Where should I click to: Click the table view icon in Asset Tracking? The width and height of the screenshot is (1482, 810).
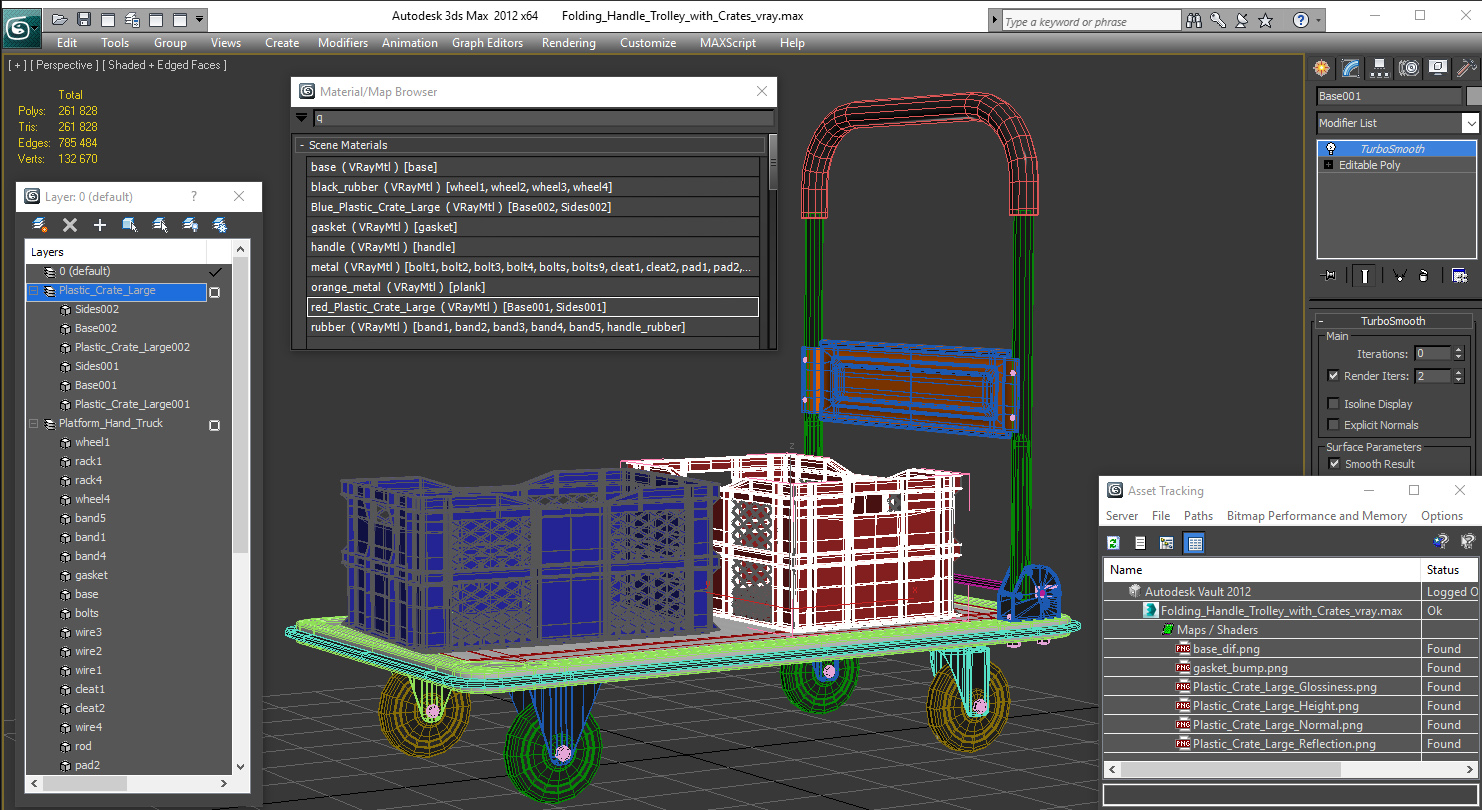[x=1194, y=543]
